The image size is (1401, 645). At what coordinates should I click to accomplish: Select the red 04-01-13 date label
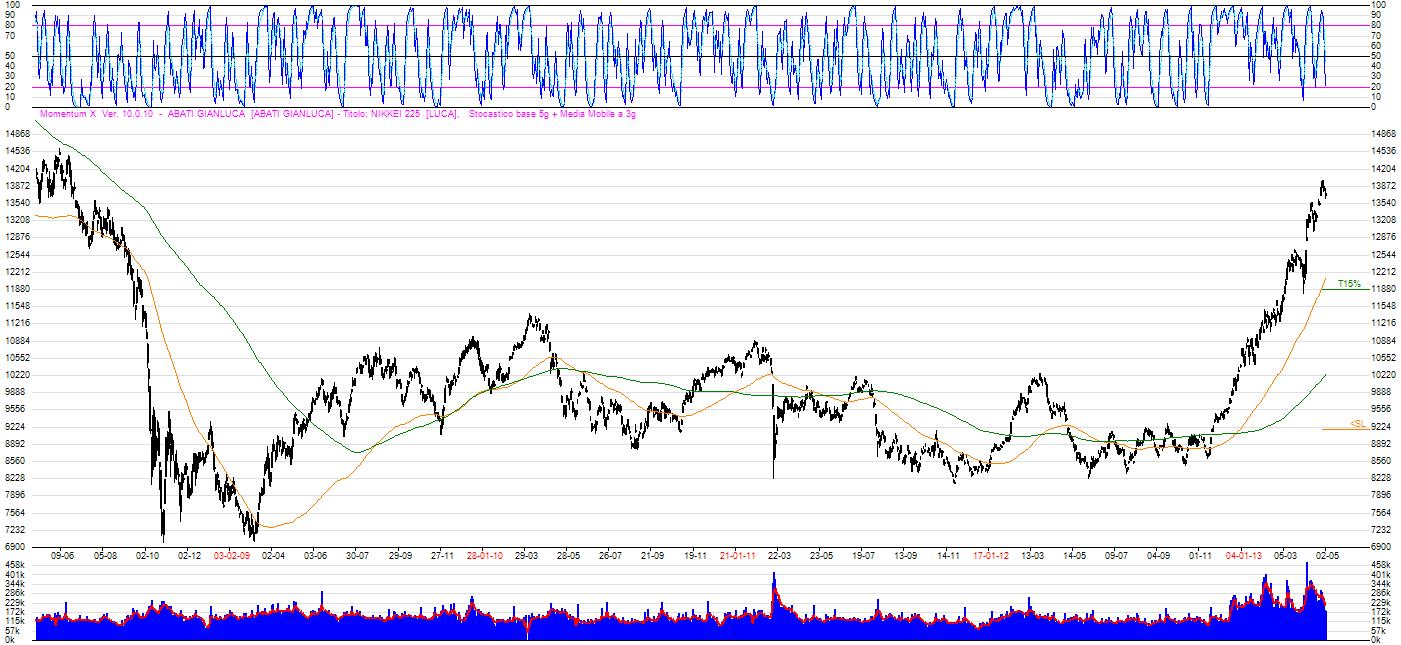(1243, 554)
